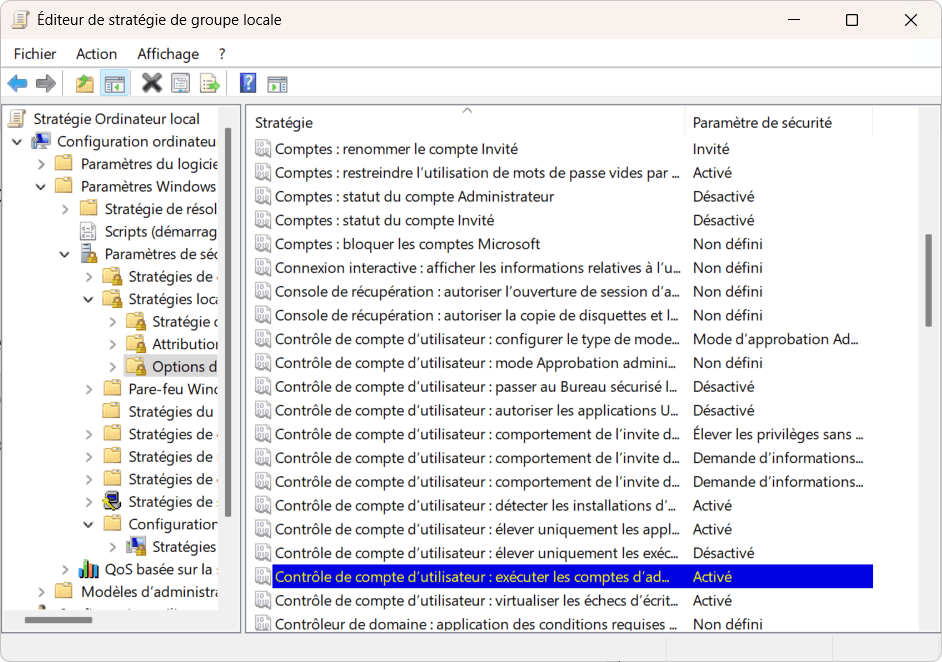Select the Stratégie Ordinateur local root node

click(x=116, y=119)
